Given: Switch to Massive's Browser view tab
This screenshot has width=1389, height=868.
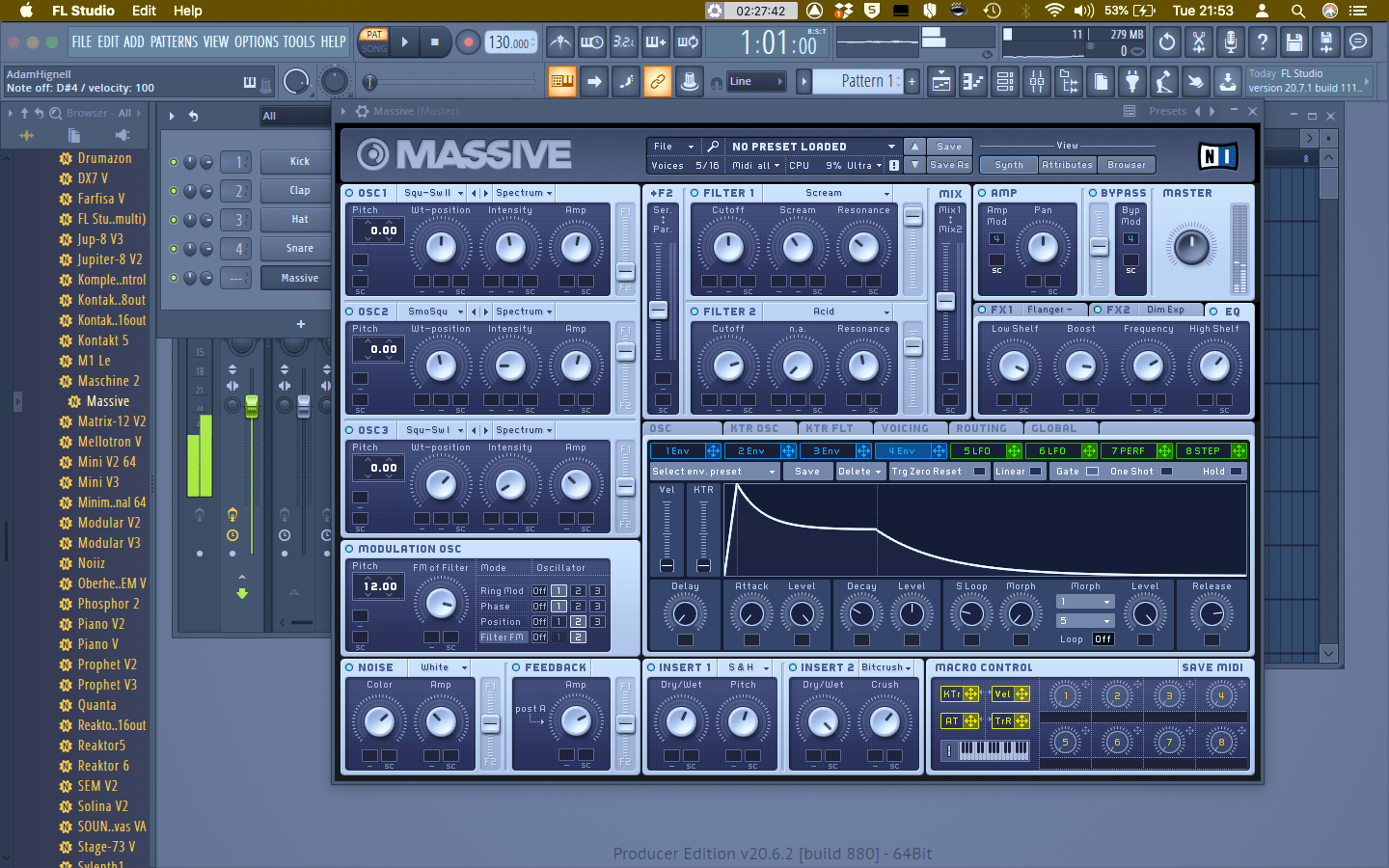Looking at the screenshot, I should 1126,164.
